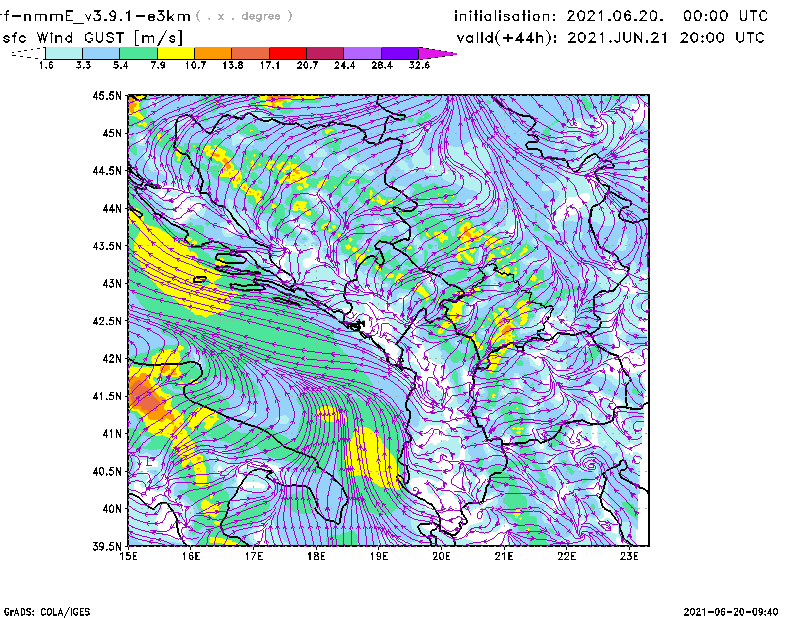Click the model name 'nmmE_v3.9.1-e3km' text

[107, 16]
